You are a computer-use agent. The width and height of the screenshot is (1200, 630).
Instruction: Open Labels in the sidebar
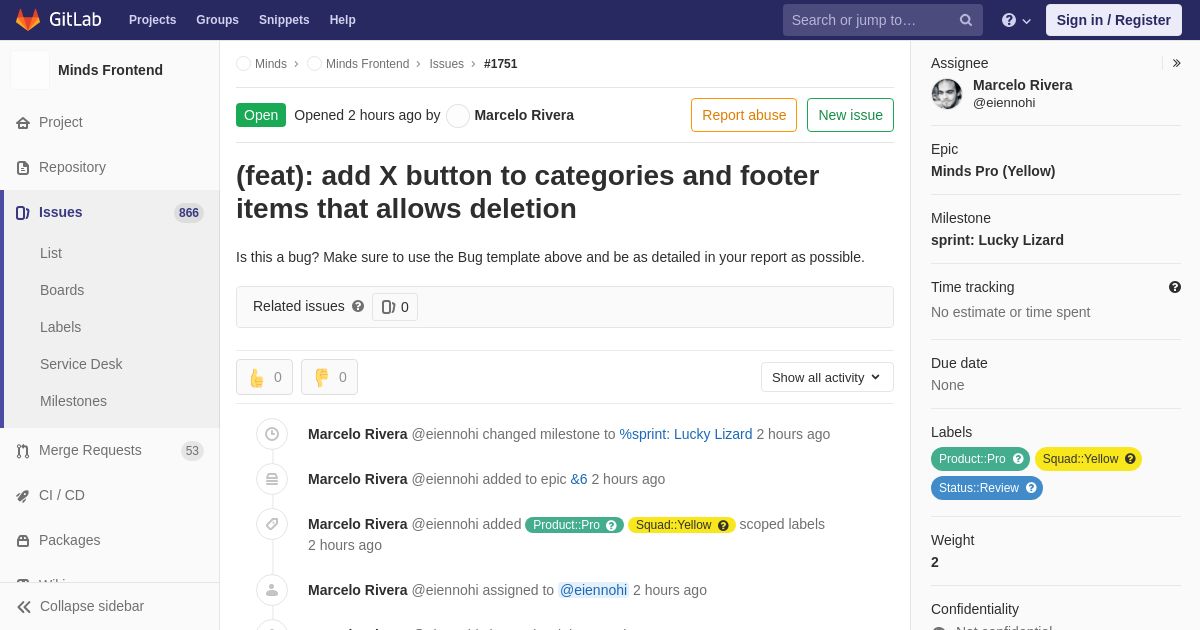click(x=60, y=327)
